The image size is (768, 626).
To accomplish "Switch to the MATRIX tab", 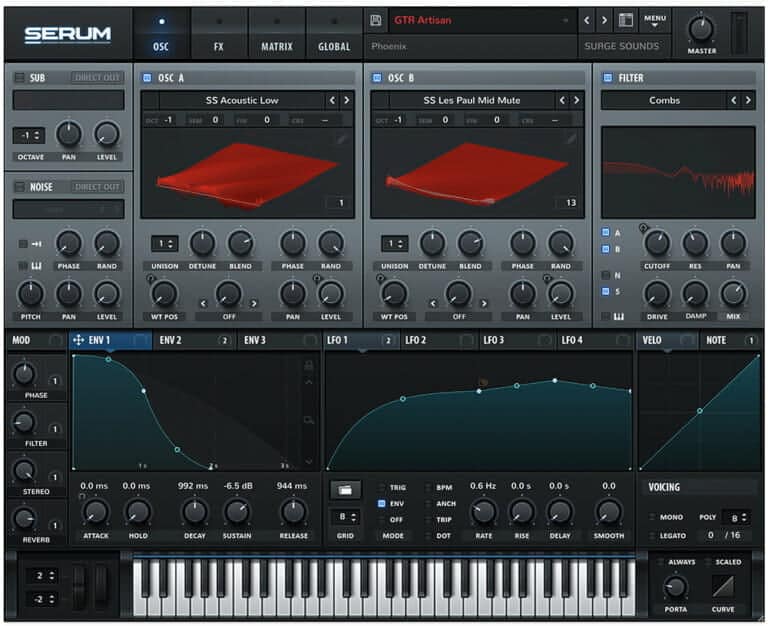I will pyautogui.click(x=277, y=35).
